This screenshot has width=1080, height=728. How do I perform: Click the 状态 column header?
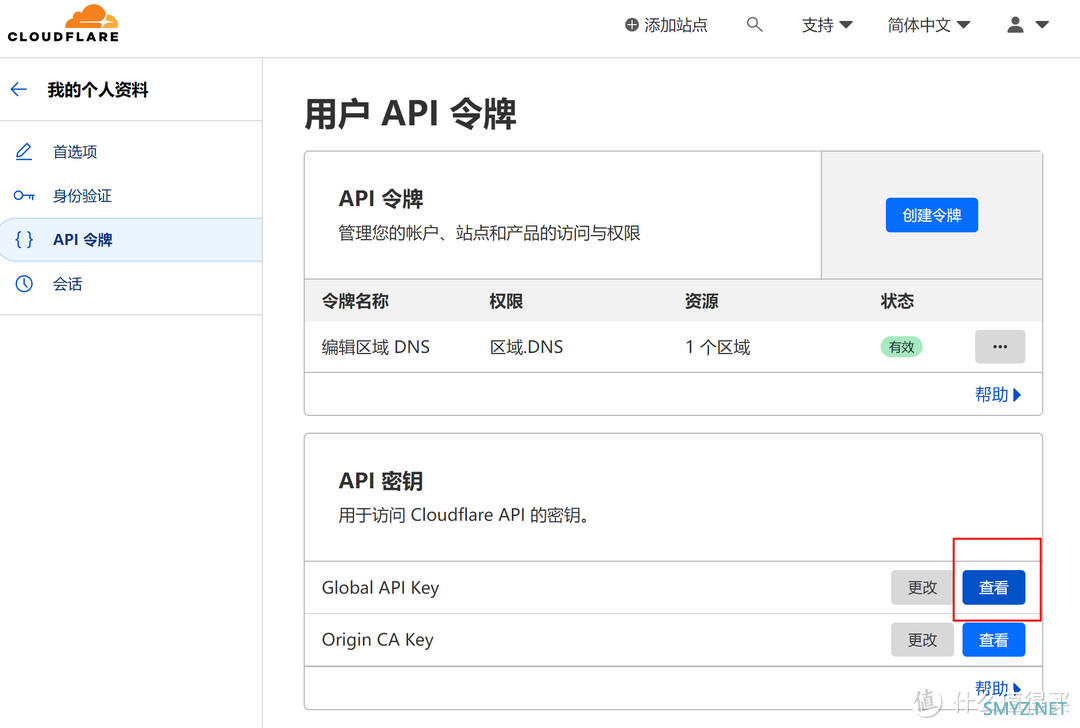click(897, 301)
